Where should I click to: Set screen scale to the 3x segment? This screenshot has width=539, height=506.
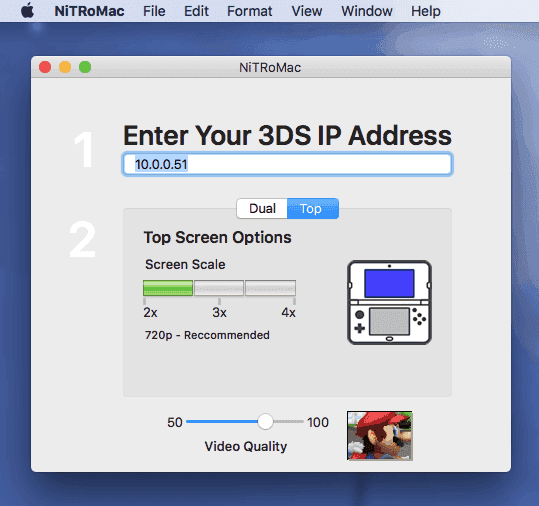click(219, 288)
